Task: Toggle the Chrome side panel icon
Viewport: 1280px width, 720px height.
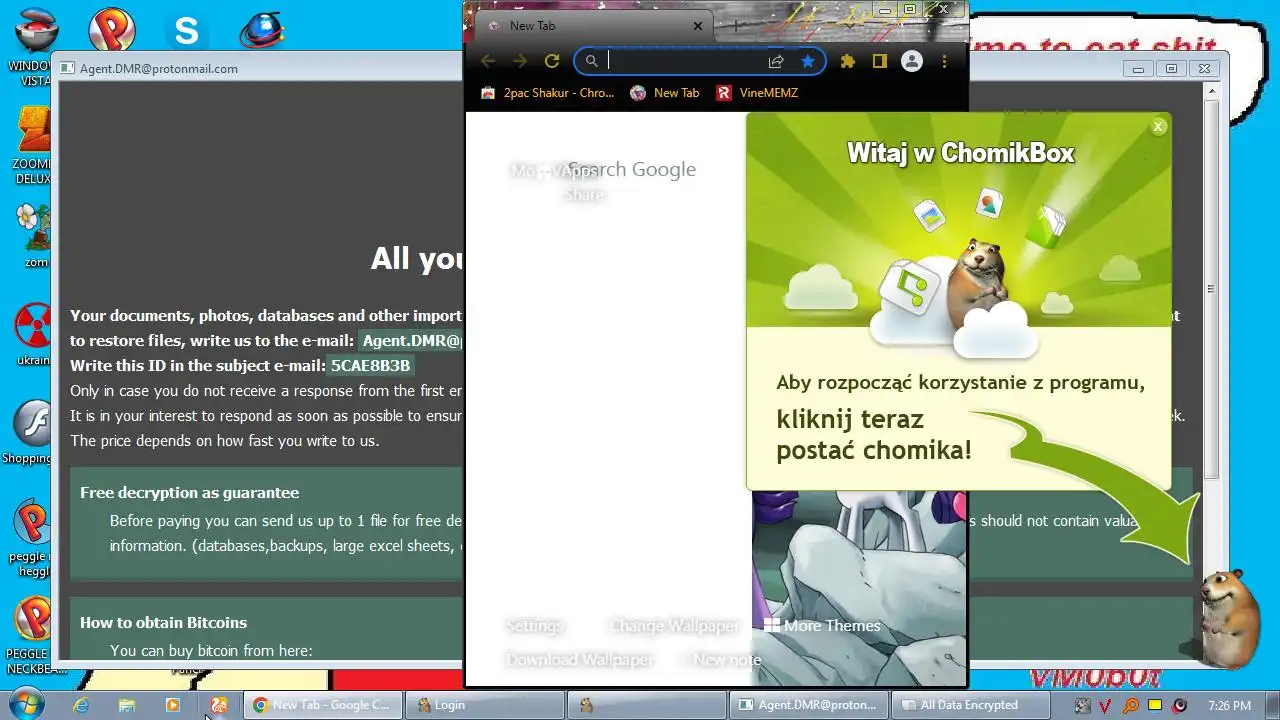Action: (x=880, y=61)
